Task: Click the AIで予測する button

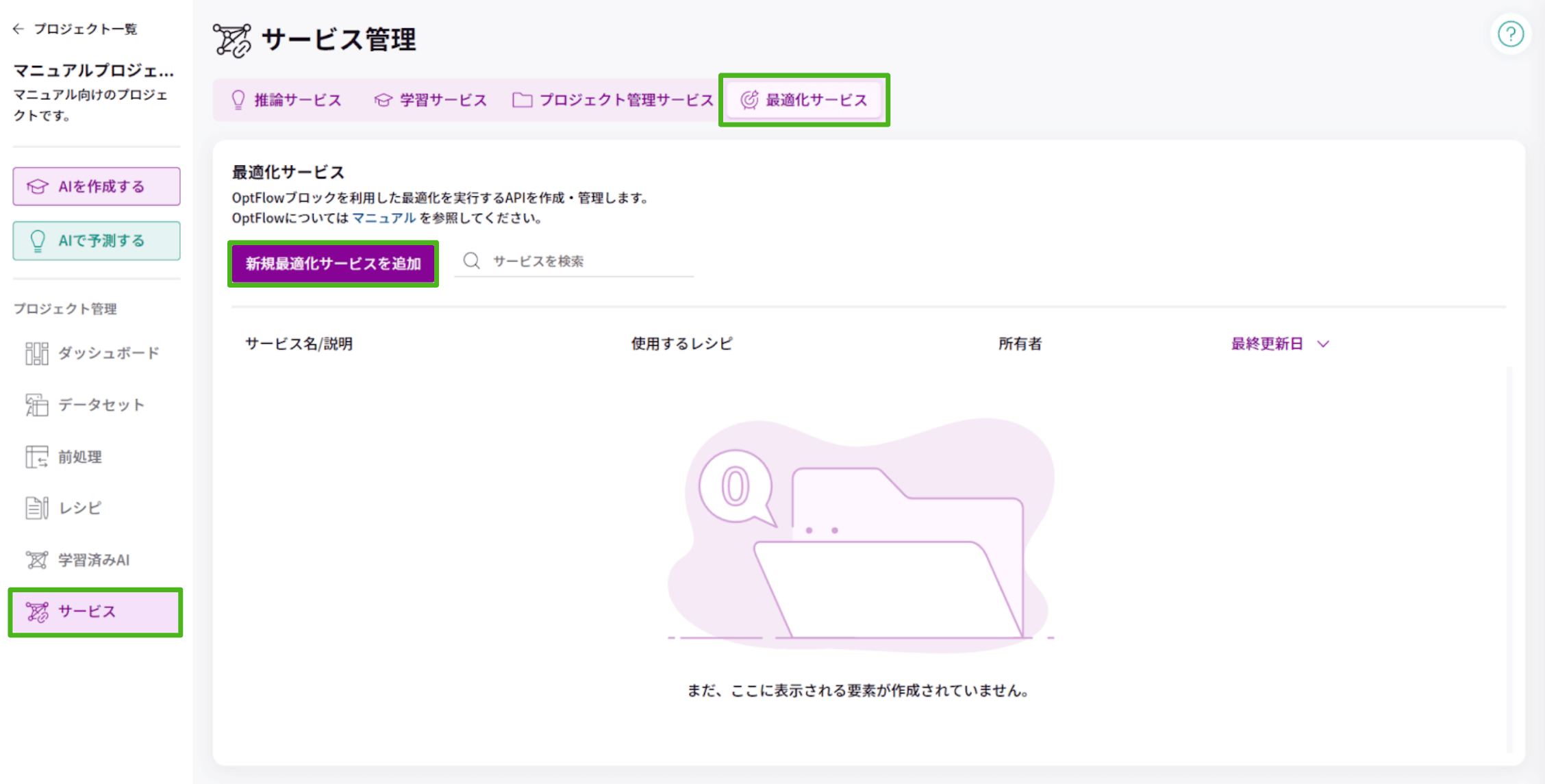Action: point(96,240)
